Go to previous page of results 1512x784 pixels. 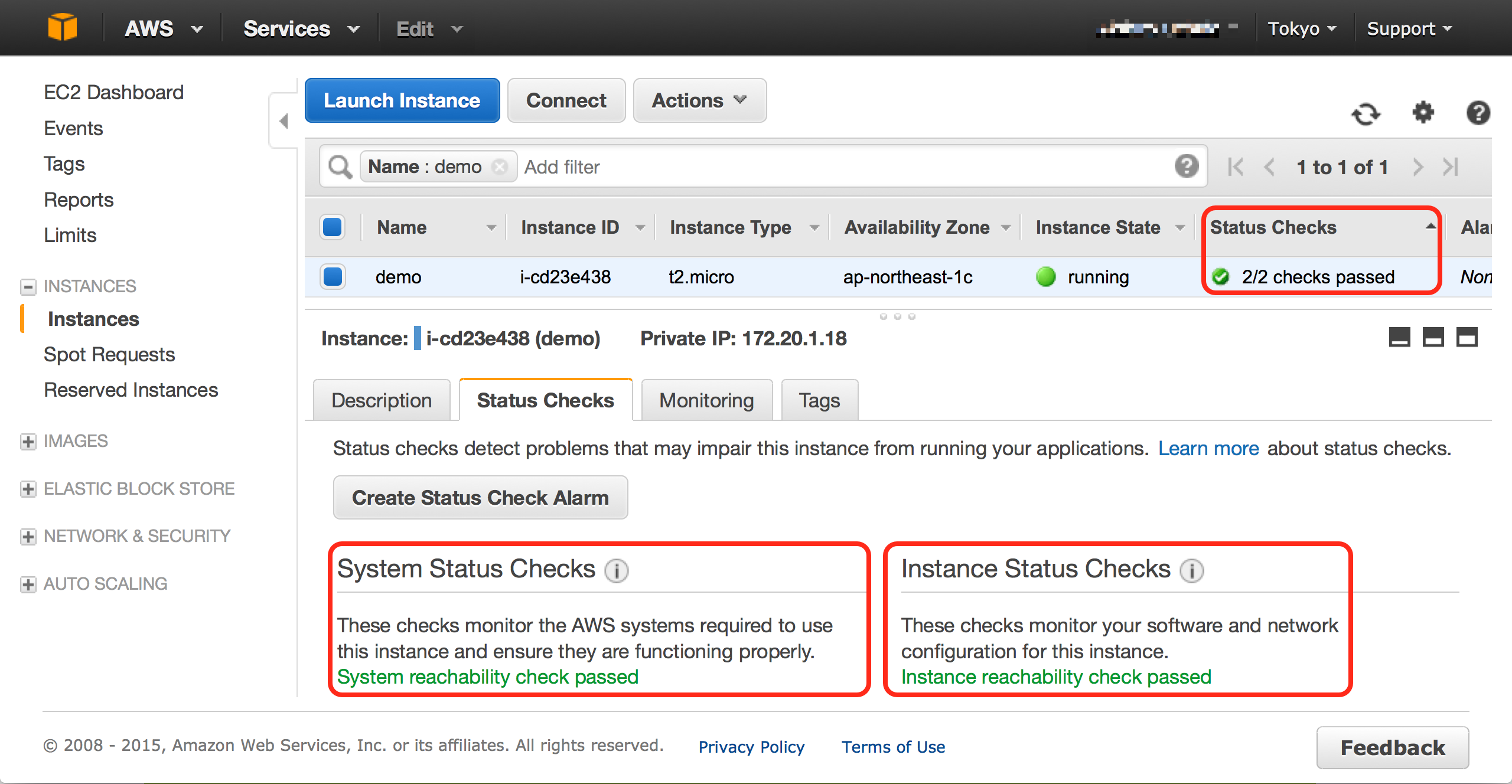tap(1269, 167)
